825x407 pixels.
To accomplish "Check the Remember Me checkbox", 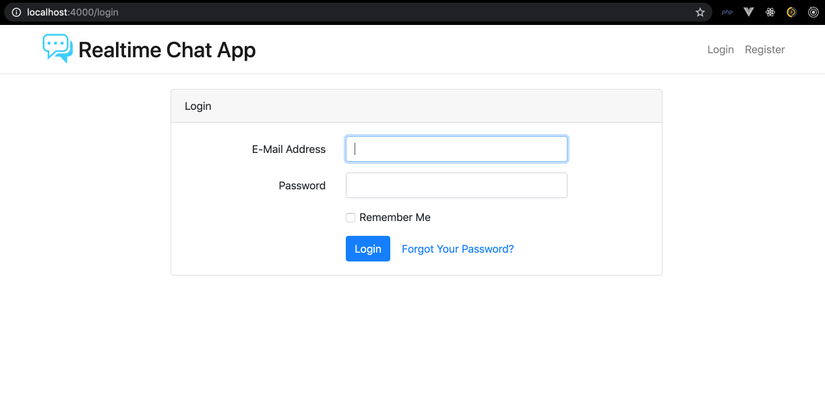I will 350,218.
